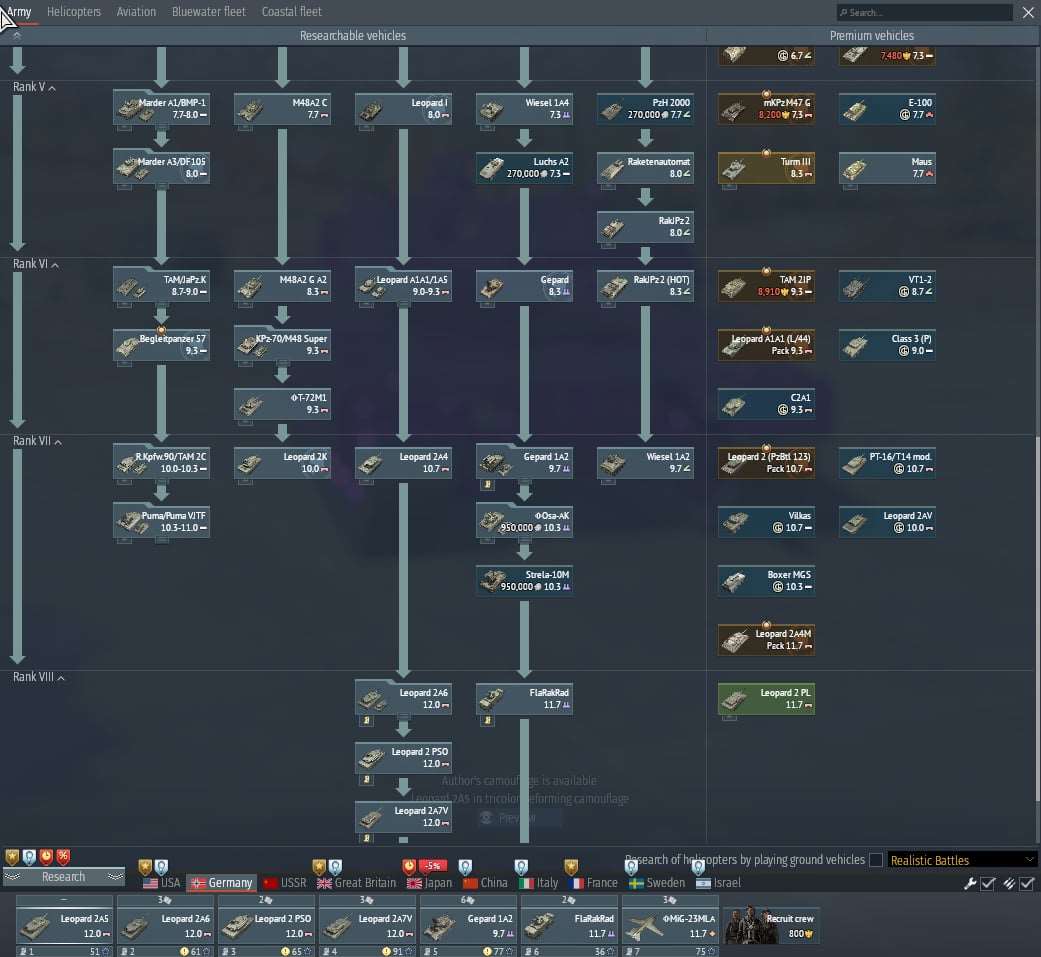This screenshot has height=957, width=1041.
Task: Select the Leopard I vehicle card
Action: [404, 108]
